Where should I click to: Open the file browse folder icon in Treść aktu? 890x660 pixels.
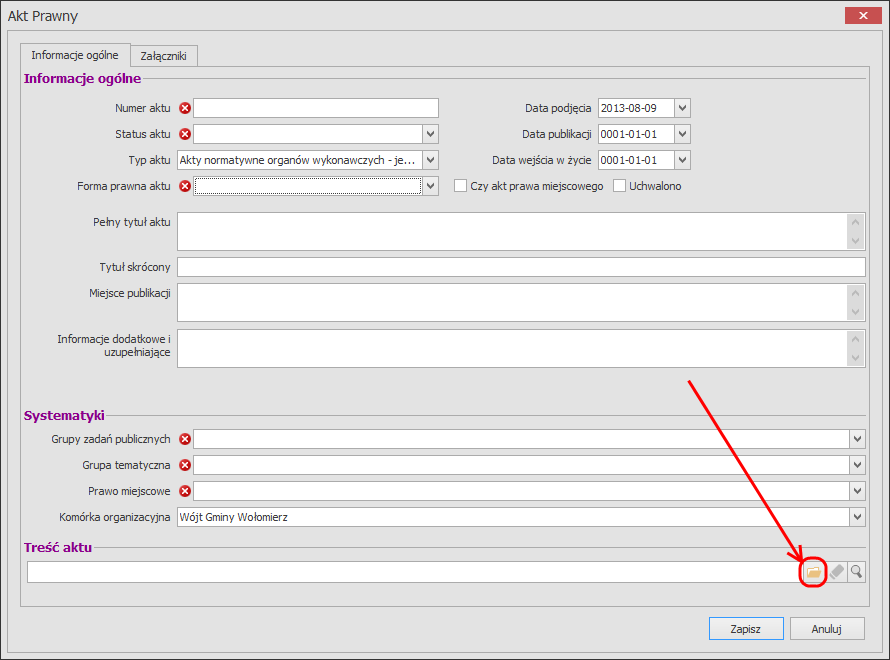813,572
